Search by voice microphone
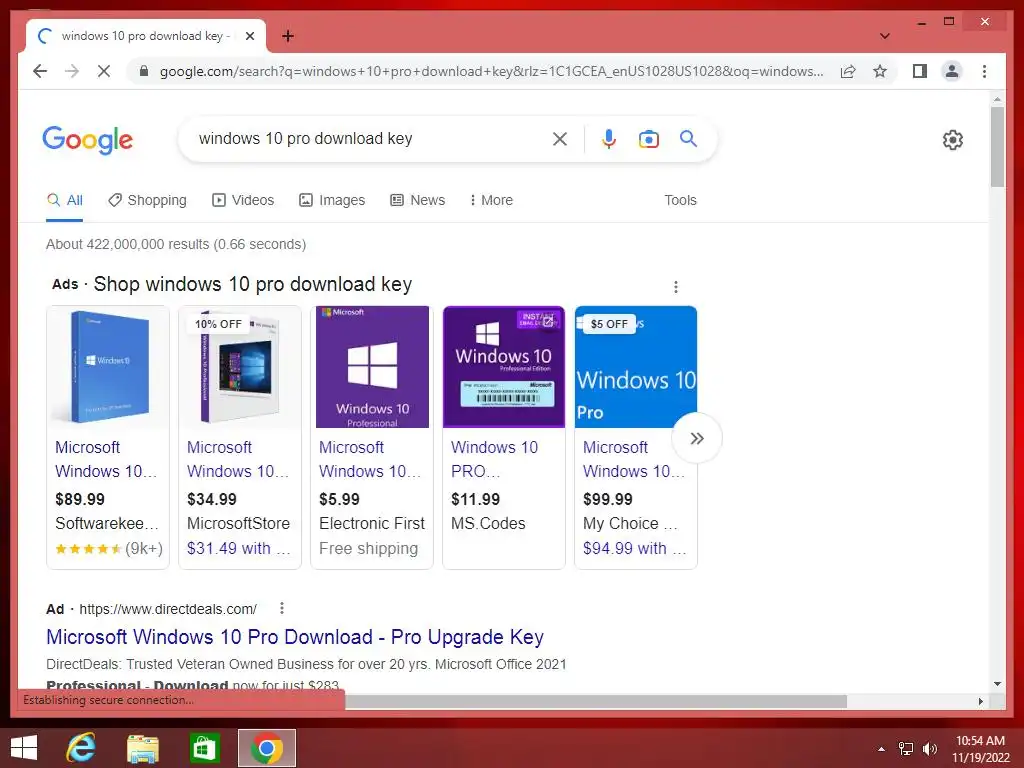The height and width of the screenshot is (768, 1024). [x=609, y=138]
